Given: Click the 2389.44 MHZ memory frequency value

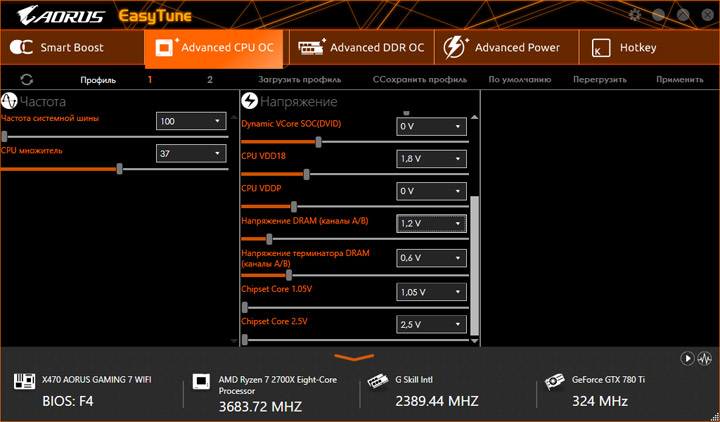Looking at the screenshot, I should (x=437, y=401).
